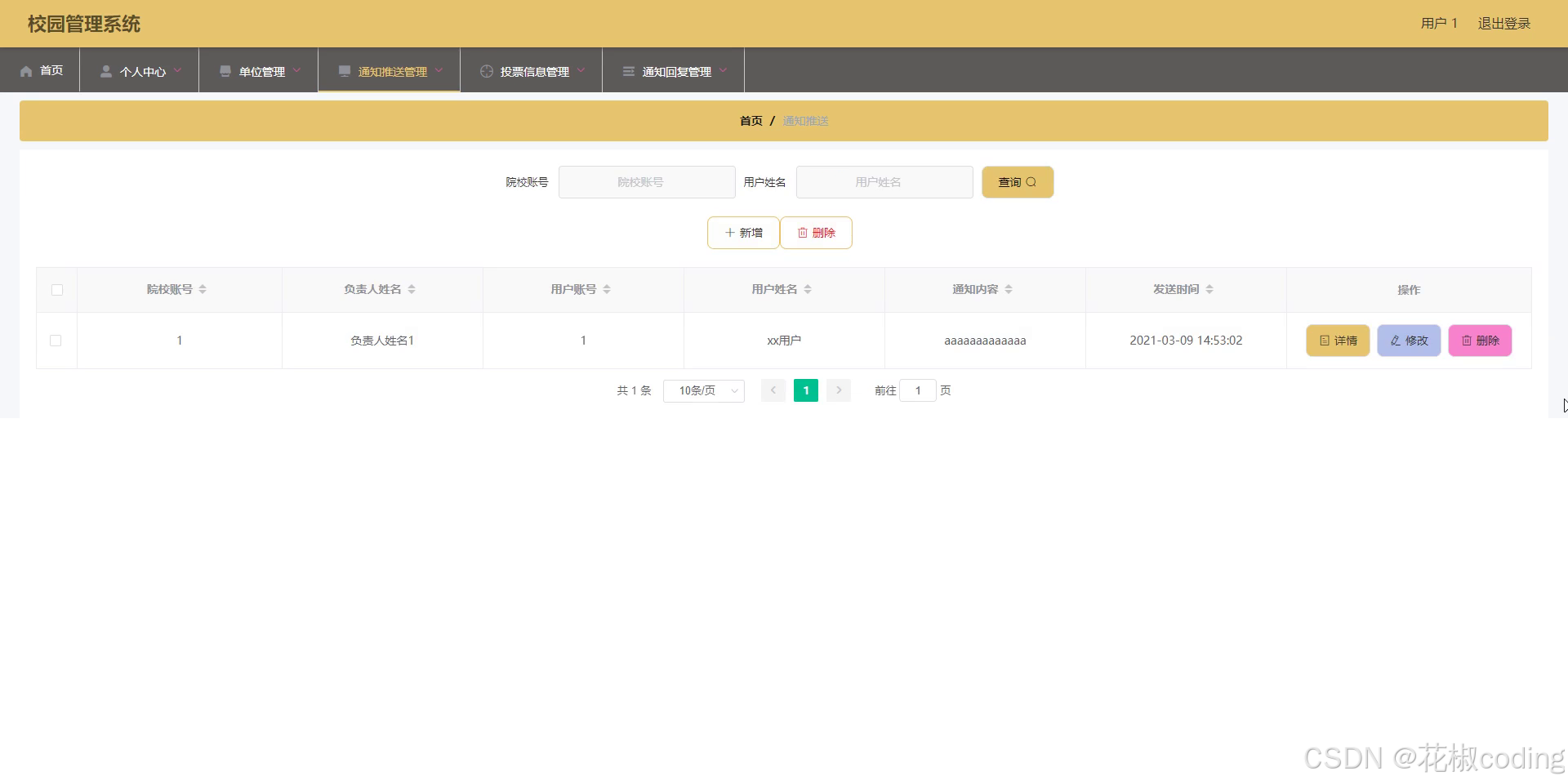The height and width of the screenshot is (784, 1568).
Task: Click the list icon beside 通知回复管理
Action: click(x=629, y=71)
